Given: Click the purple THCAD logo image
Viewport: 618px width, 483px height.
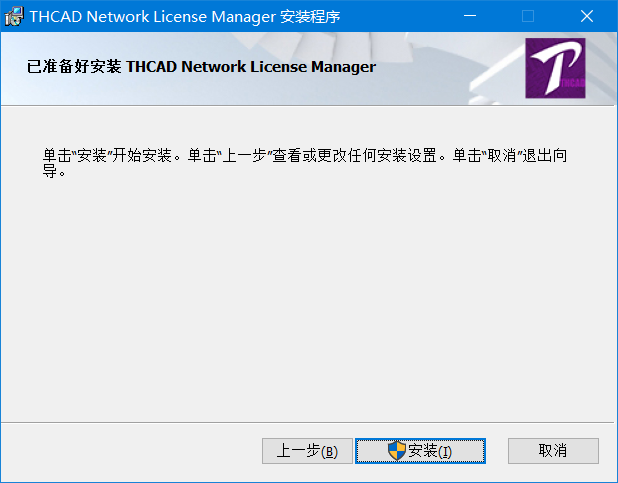Looking at the screenshot, I should click(x=555, y=68).
